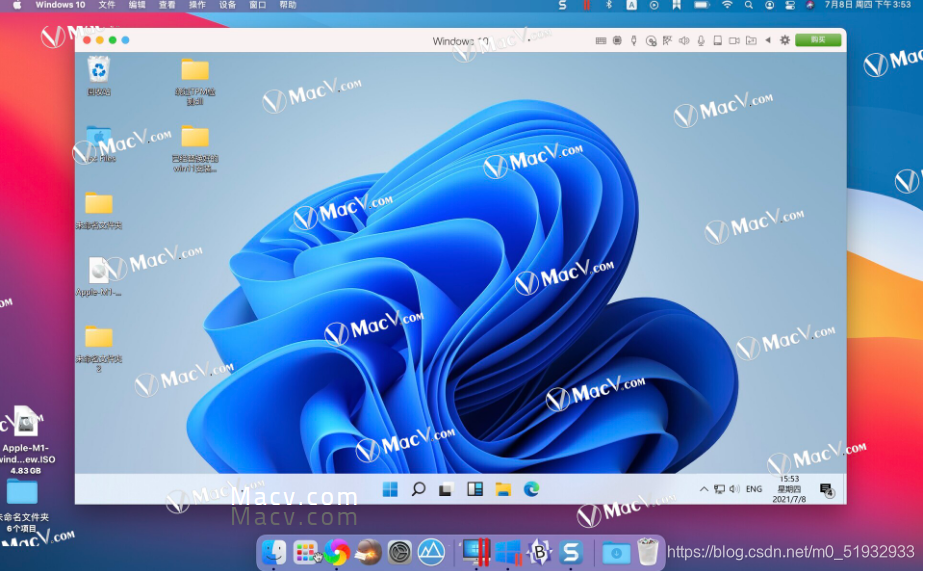Collapse toolbar with the left-pointing triangle
The width and height of the screenshot is (925, 571).
point(767,40)
